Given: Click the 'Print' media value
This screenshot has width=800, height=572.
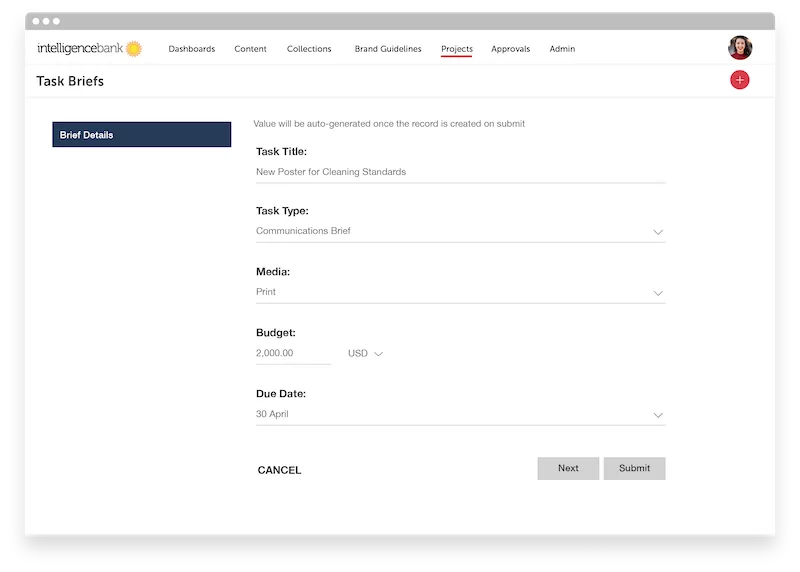Looking at the screenshot, I should 266,292.
